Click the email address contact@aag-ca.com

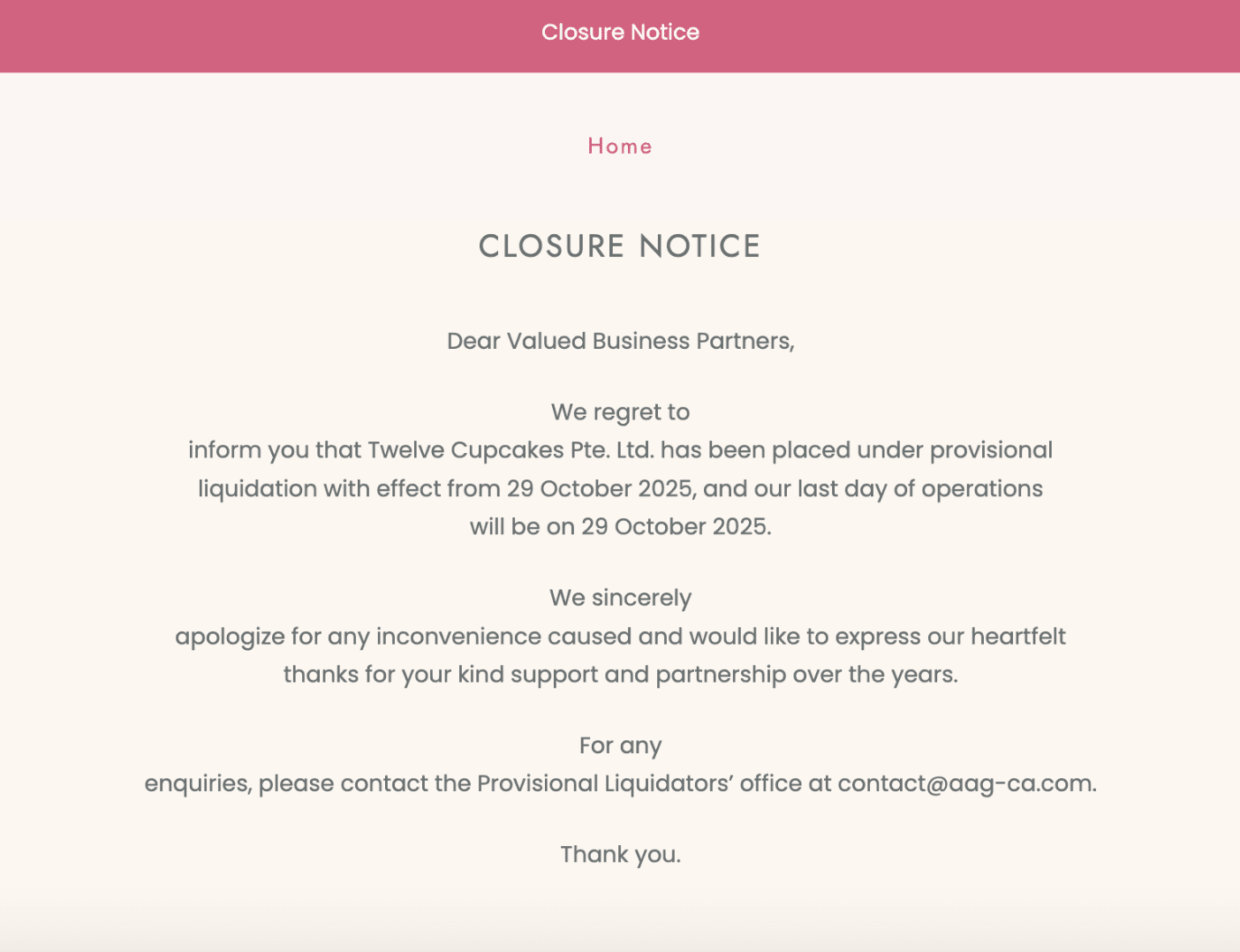[965, 784]
